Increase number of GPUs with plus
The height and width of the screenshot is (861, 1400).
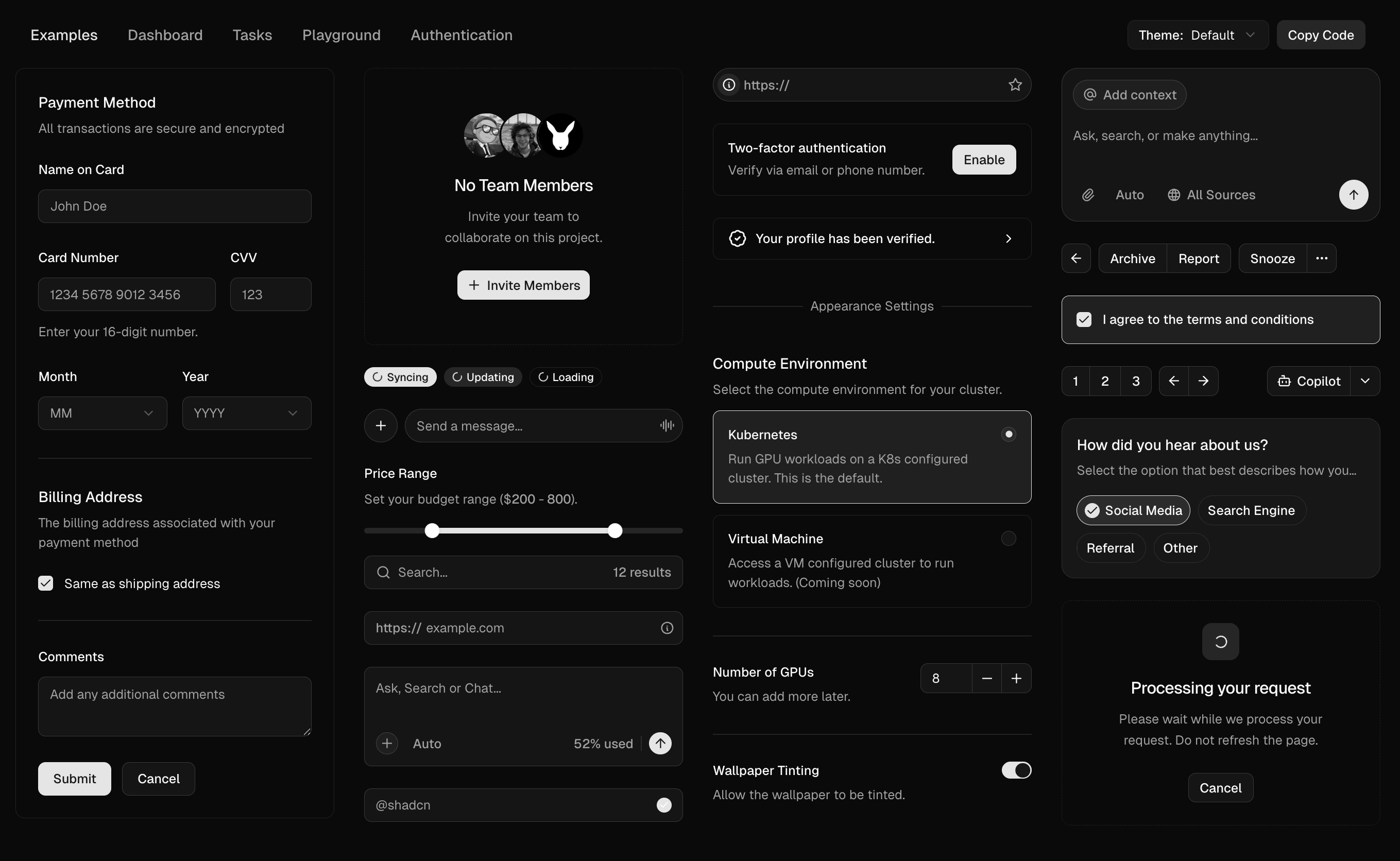pyautogui.click(x=1016, y=678)
